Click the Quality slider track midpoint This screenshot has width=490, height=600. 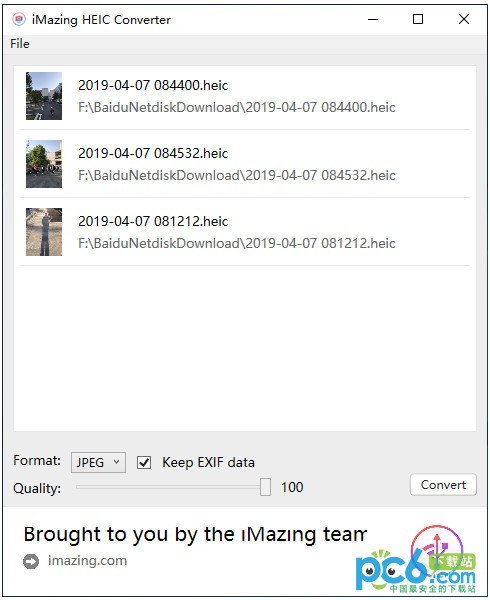point(171,487)
